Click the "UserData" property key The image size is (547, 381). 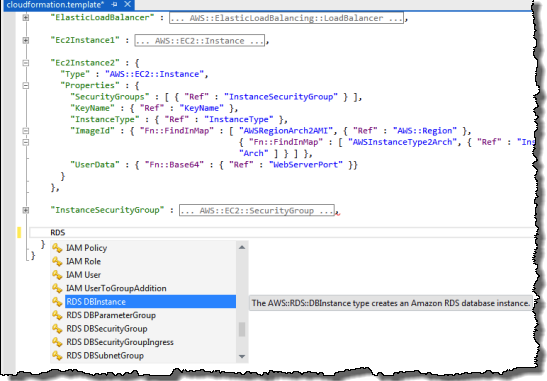click(x=95, y=165)
